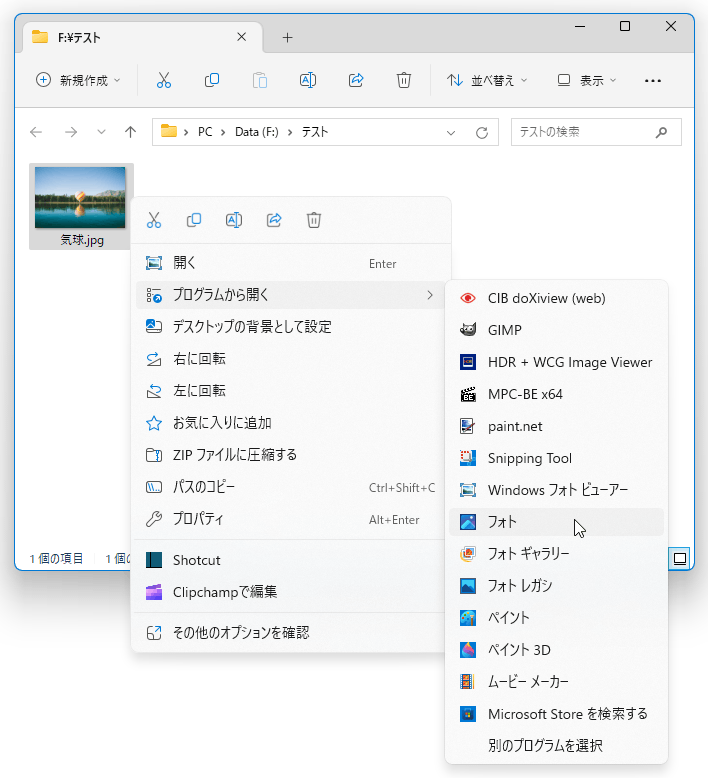Image resolution: width=708 pixels, height=778 pixels.
Task: Choose 別のプログラムを選択
Action: pyautogui.click(x=556, y=745)
